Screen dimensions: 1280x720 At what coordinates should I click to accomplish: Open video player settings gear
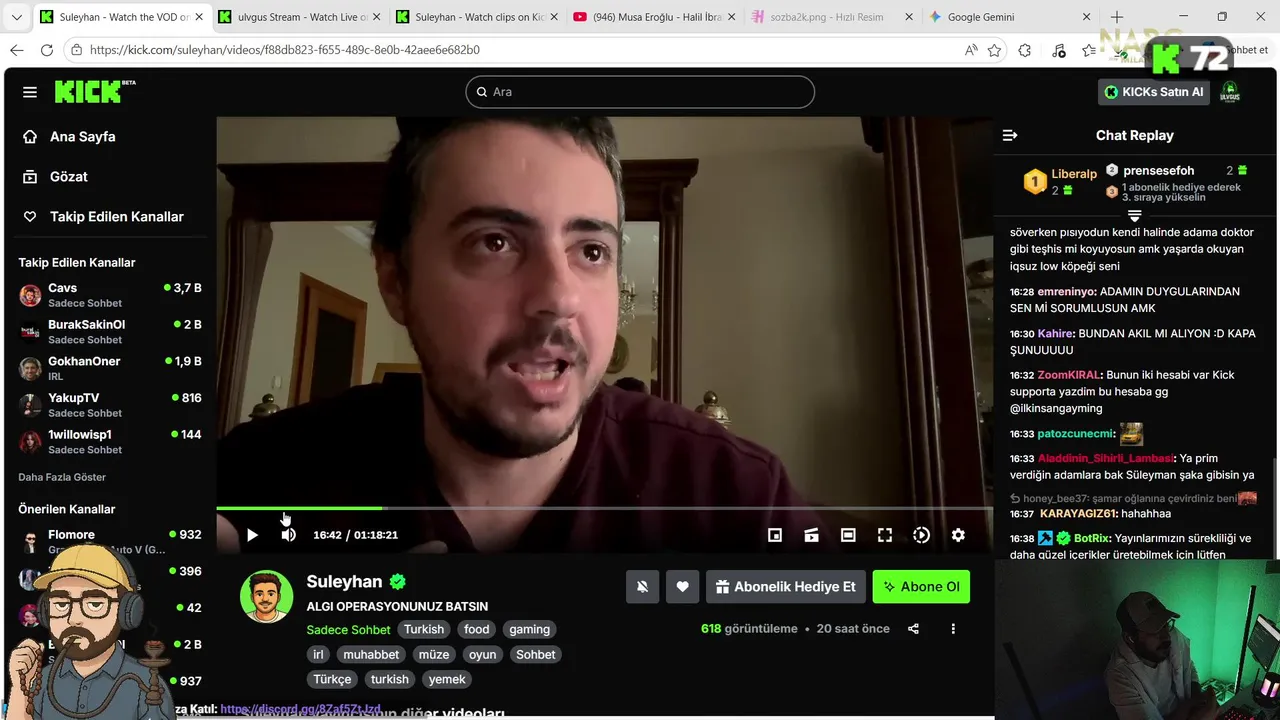958,535
